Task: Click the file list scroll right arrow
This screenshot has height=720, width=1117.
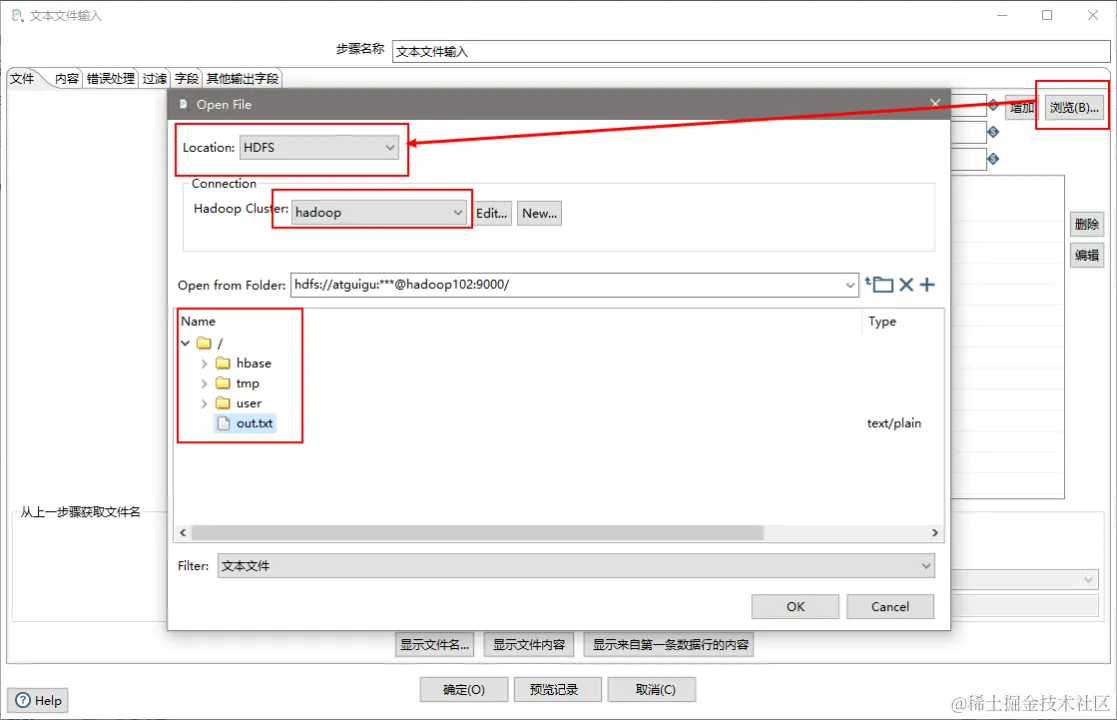Action: click(935, 533)
